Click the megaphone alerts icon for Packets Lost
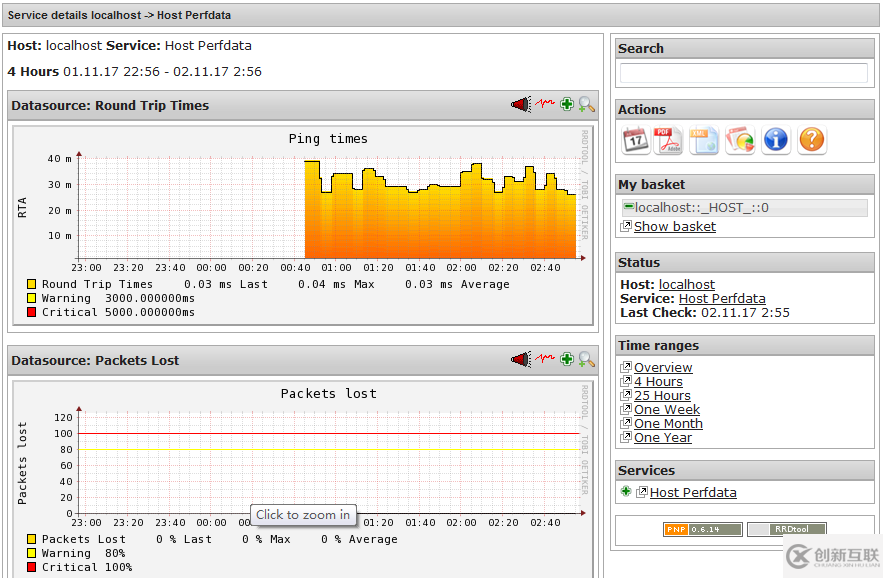The height and width of the screenshot is (578, 883). tap(521, 359)
